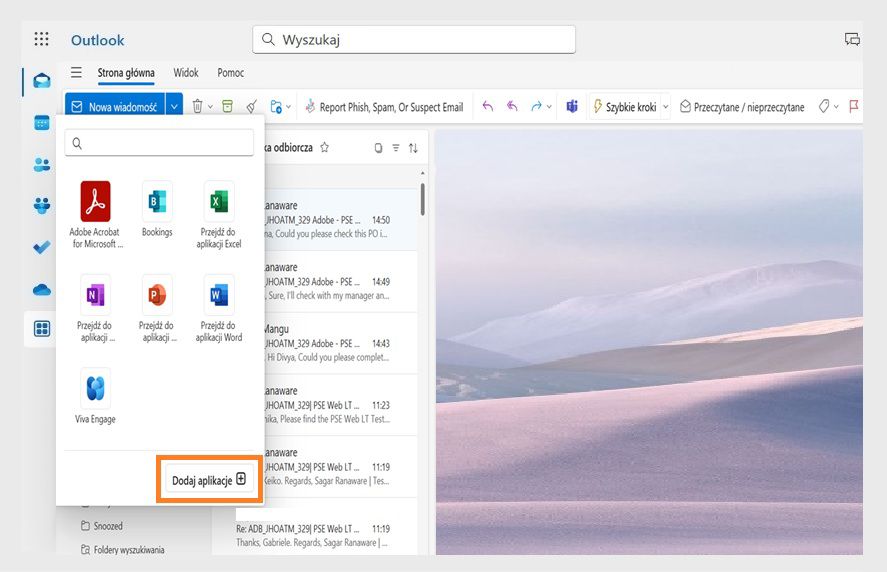Image resolution: width=887 pixels, height=572 pixels.
Task: Click the Teams share icon
Action: coord(572,106)
